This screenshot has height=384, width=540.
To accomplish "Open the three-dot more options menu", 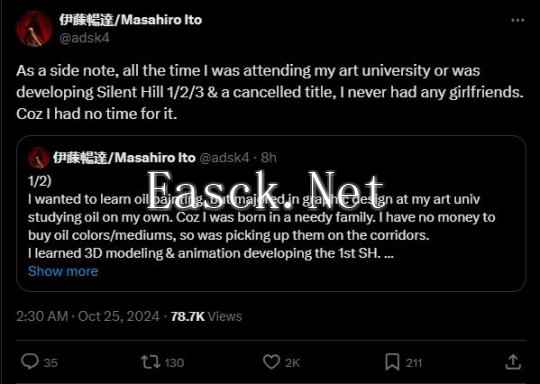I will tap(518, 21).
